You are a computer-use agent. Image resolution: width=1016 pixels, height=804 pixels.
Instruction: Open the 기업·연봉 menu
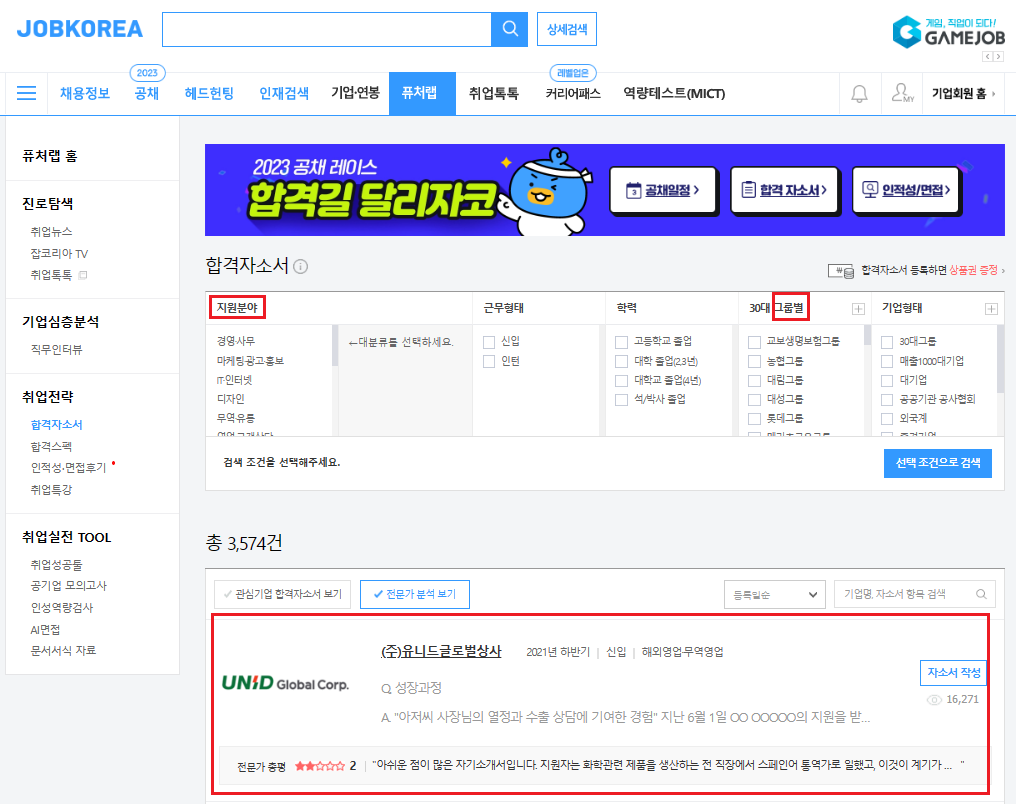[355, 93]
